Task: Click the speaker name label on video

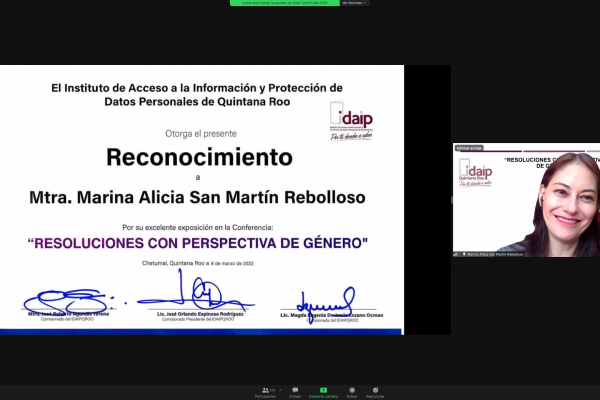Action: [x=495, y=254]
